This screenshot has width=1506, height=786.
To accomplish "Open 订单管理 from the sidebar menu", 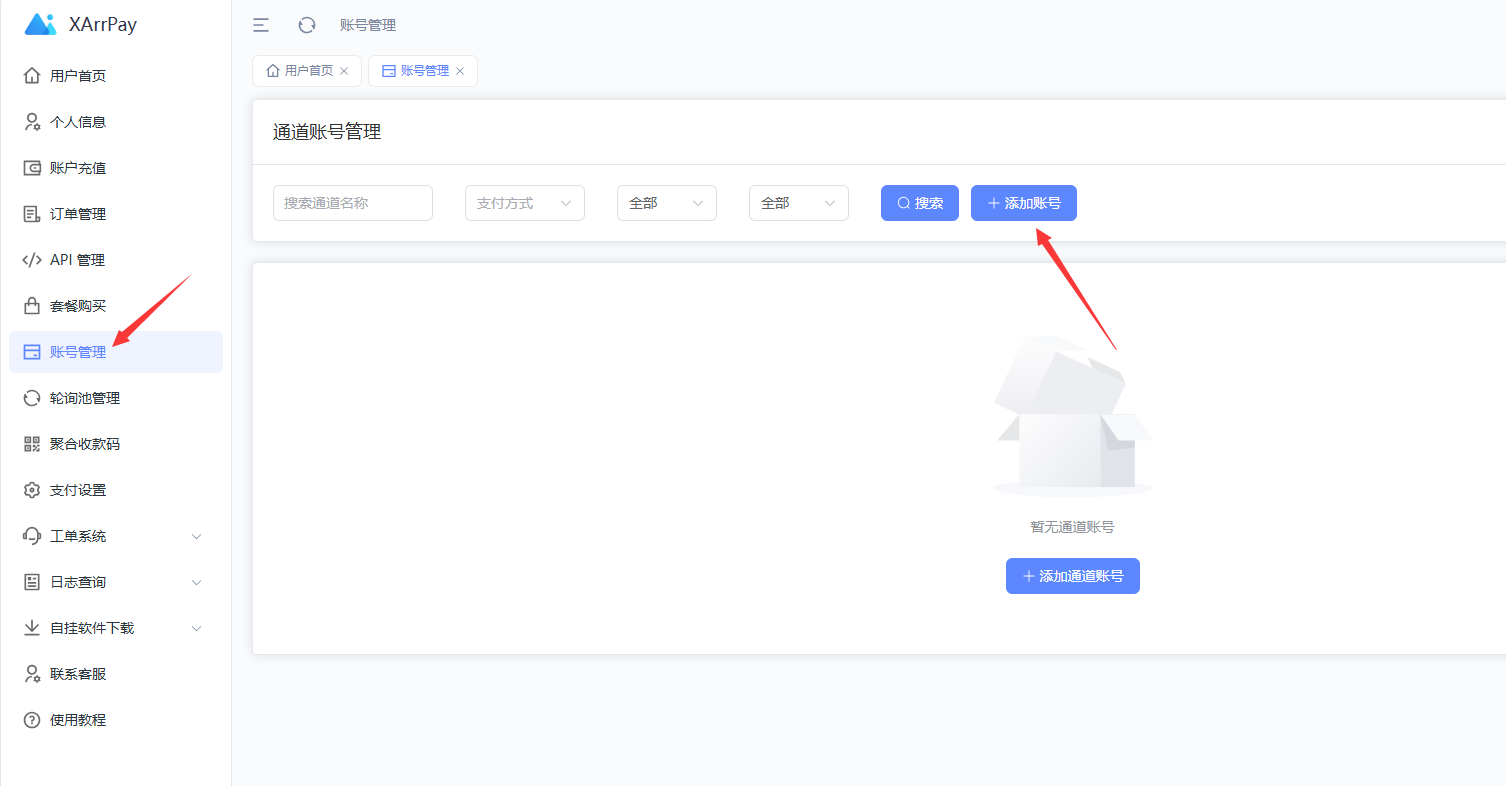I will (116, 214).
